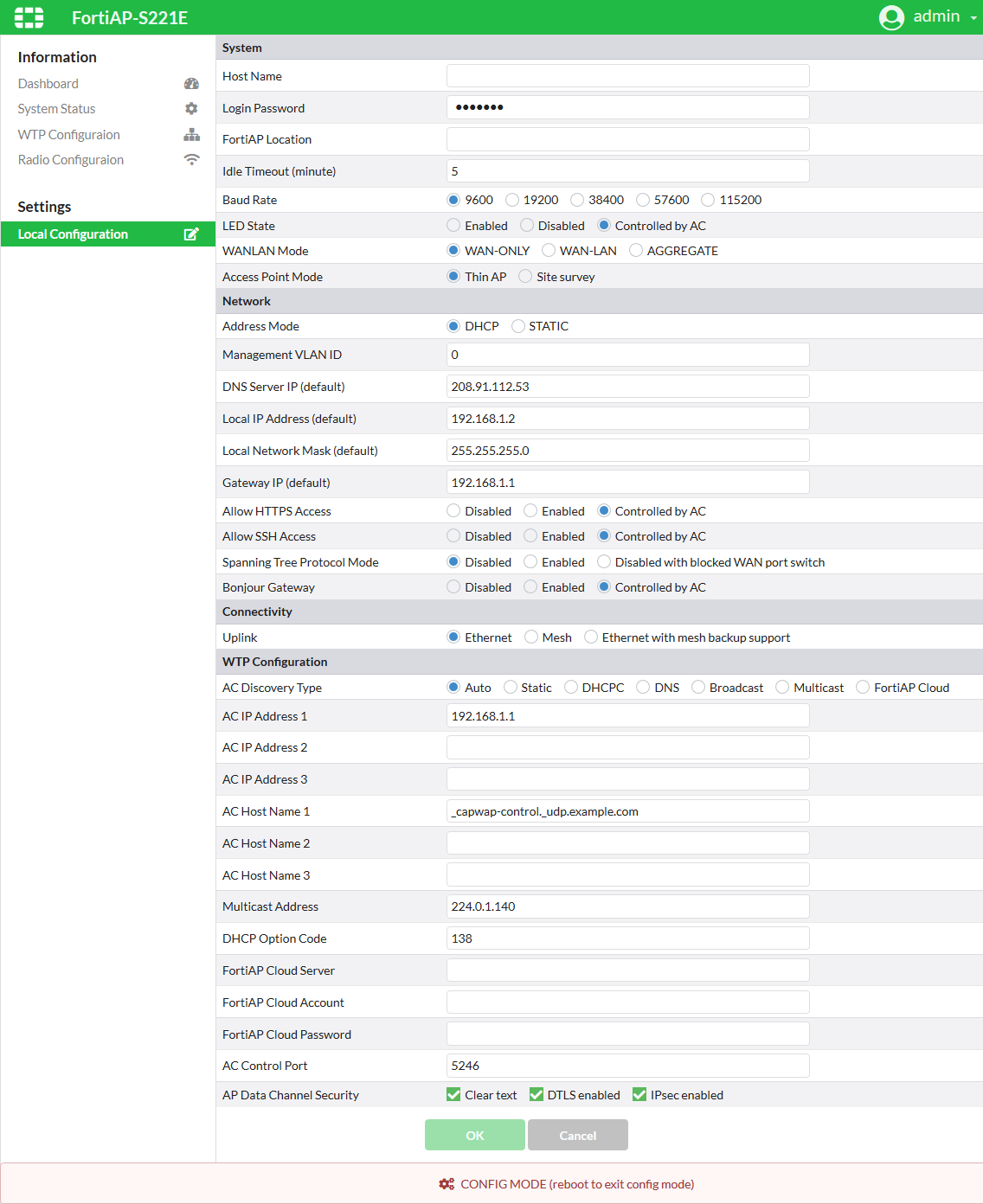Click the OK button to save settings
983x1204 pixels.
point(474,1135)
